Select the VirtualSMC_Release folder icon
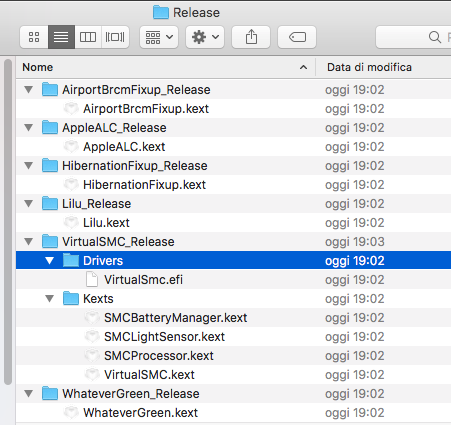451x425 pixels. [x=50, y=241]
